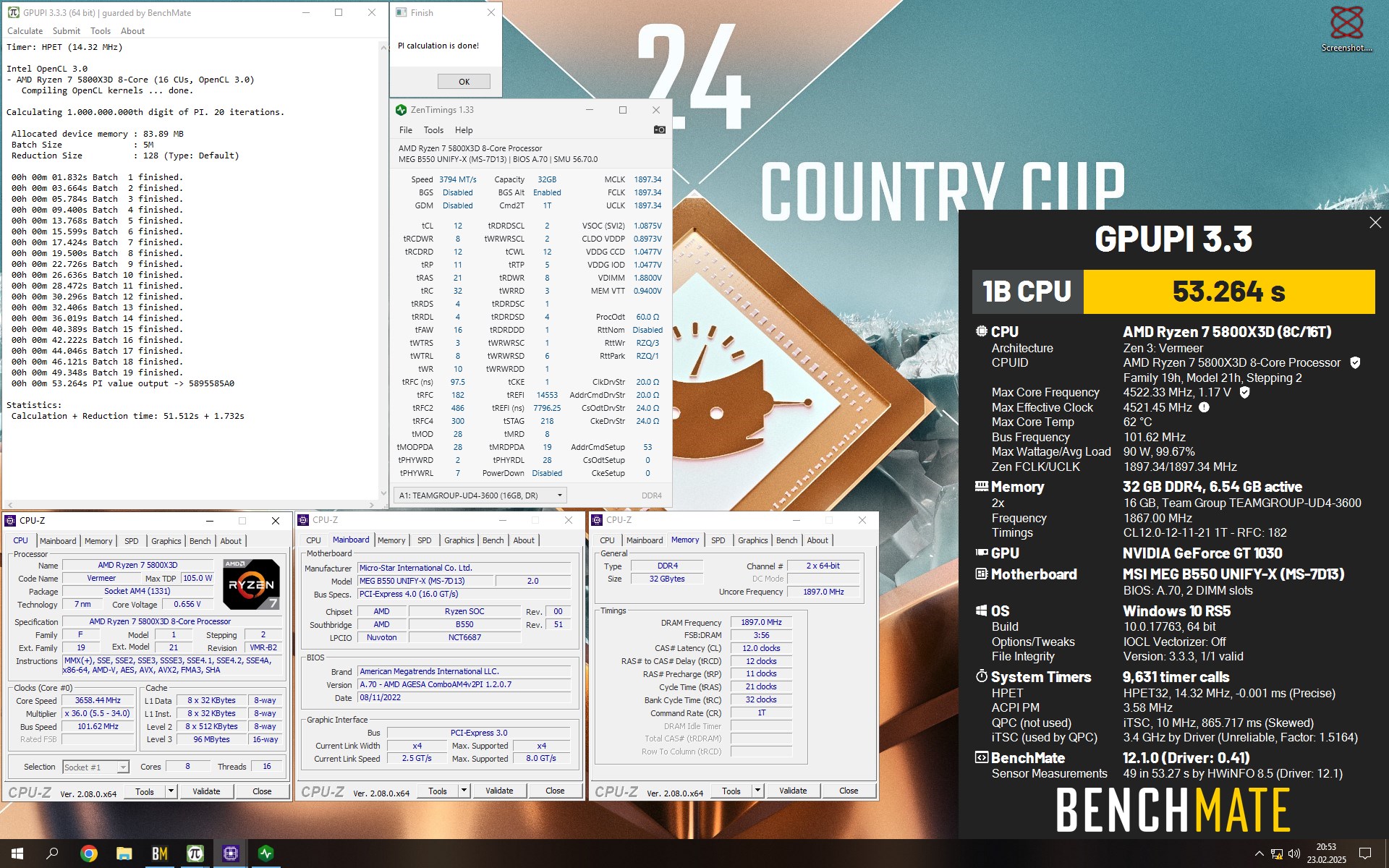Click the BenchMate Motherboard section icon
This screenshot has height=868, width=1389.
982,574
